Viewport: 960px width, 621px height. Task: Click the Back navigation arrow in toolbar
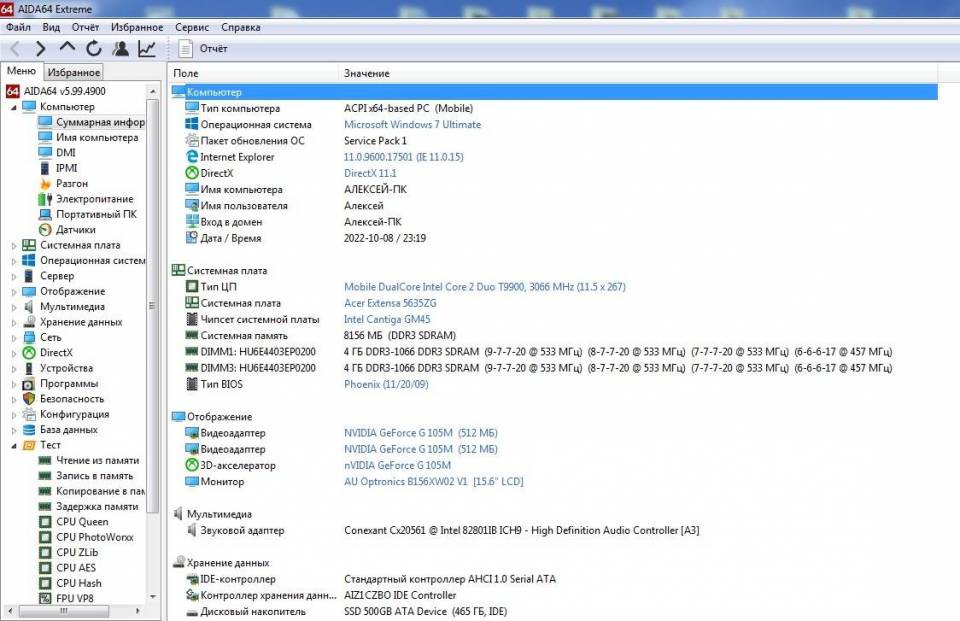click(x=15, y=48)
